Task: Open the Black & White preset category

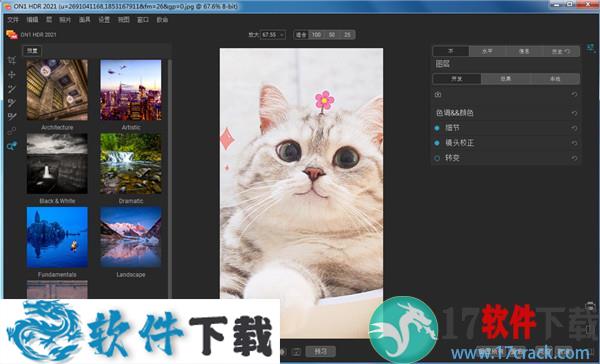Action: (57, 163)
